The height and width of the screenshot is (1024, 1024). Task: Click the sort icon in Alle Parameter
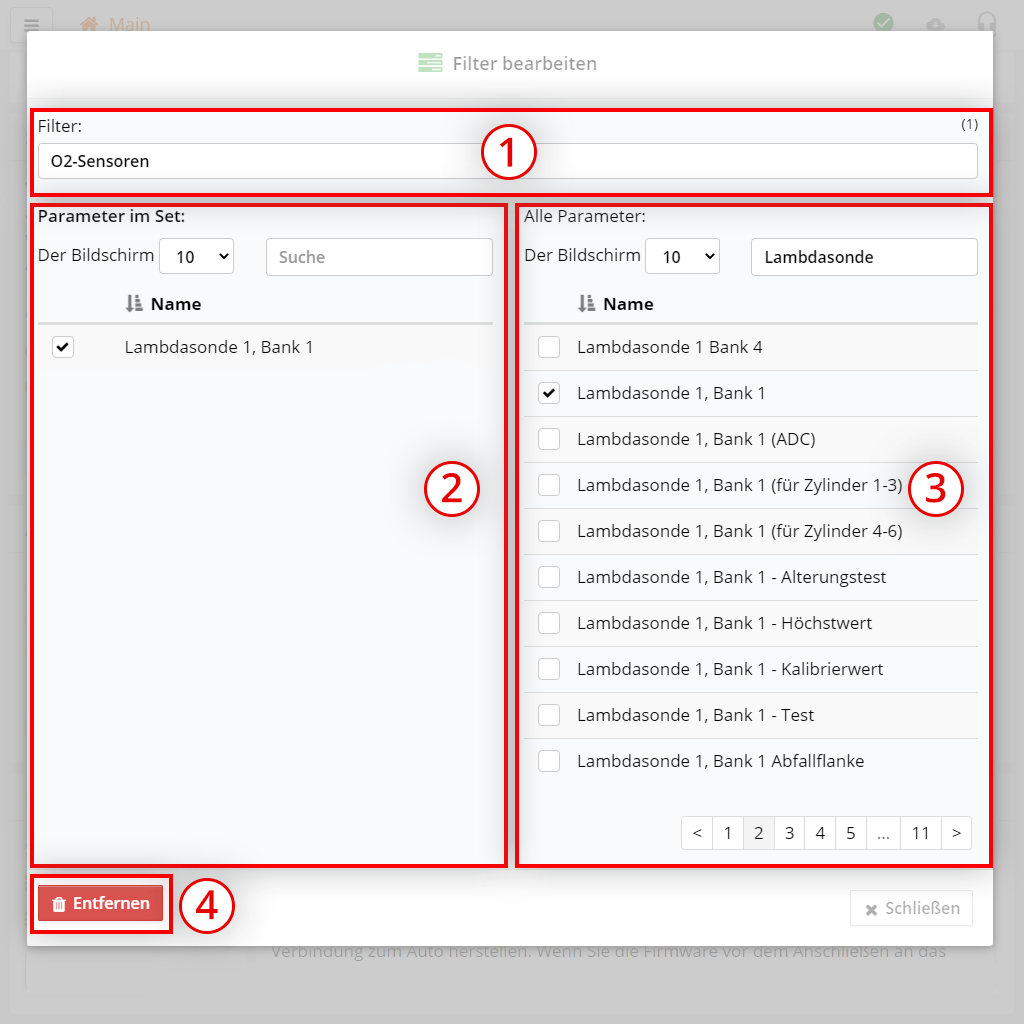[x=587, y=304]
